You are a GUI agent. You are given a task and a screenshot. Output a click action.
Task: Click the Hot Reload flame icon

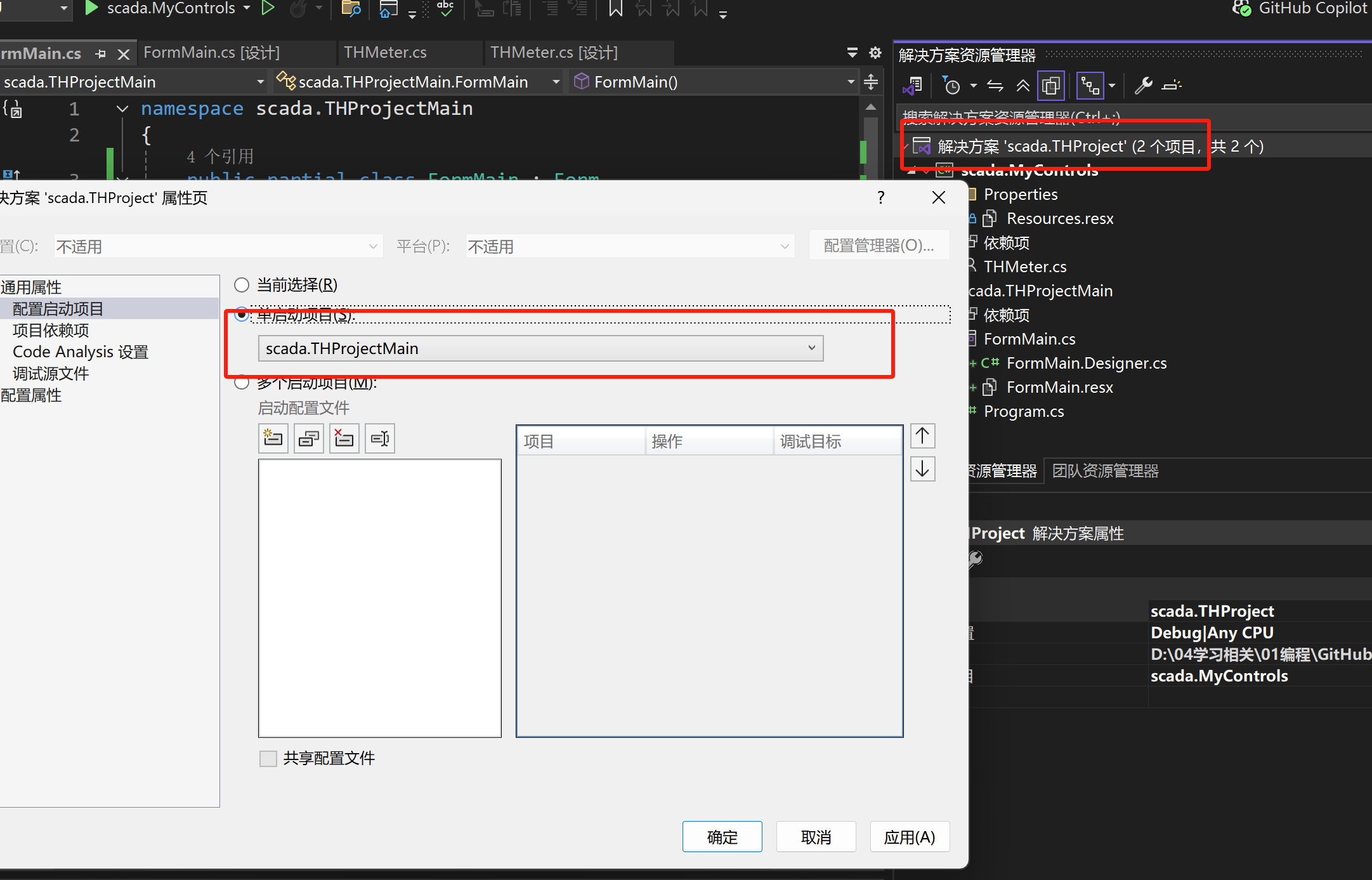[x=297, y=8]
